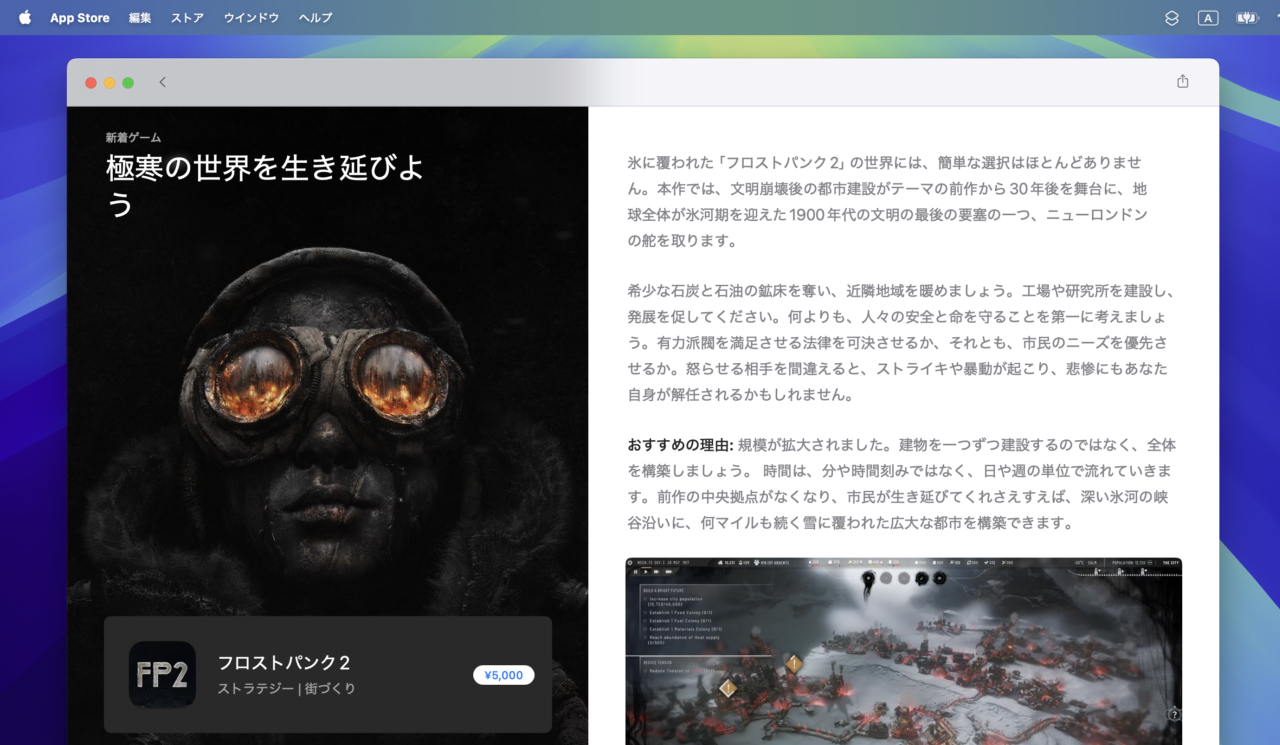This screenshot has height=745, width=1280.
Task: Open the App Store menu
Action: coord(80,18)
